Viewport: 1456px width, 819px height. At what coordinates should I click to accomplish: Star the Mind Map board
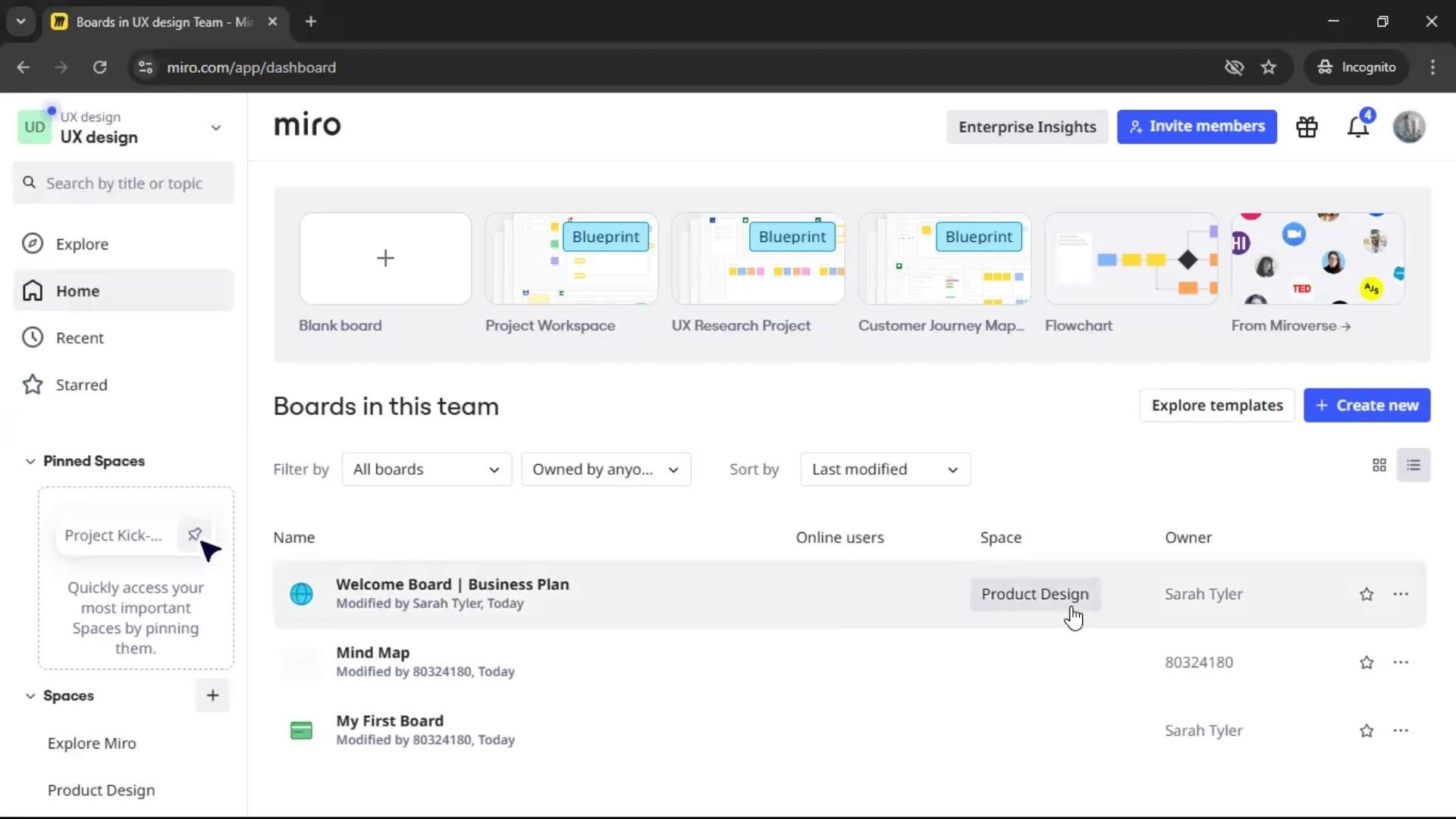point(1367,663)
